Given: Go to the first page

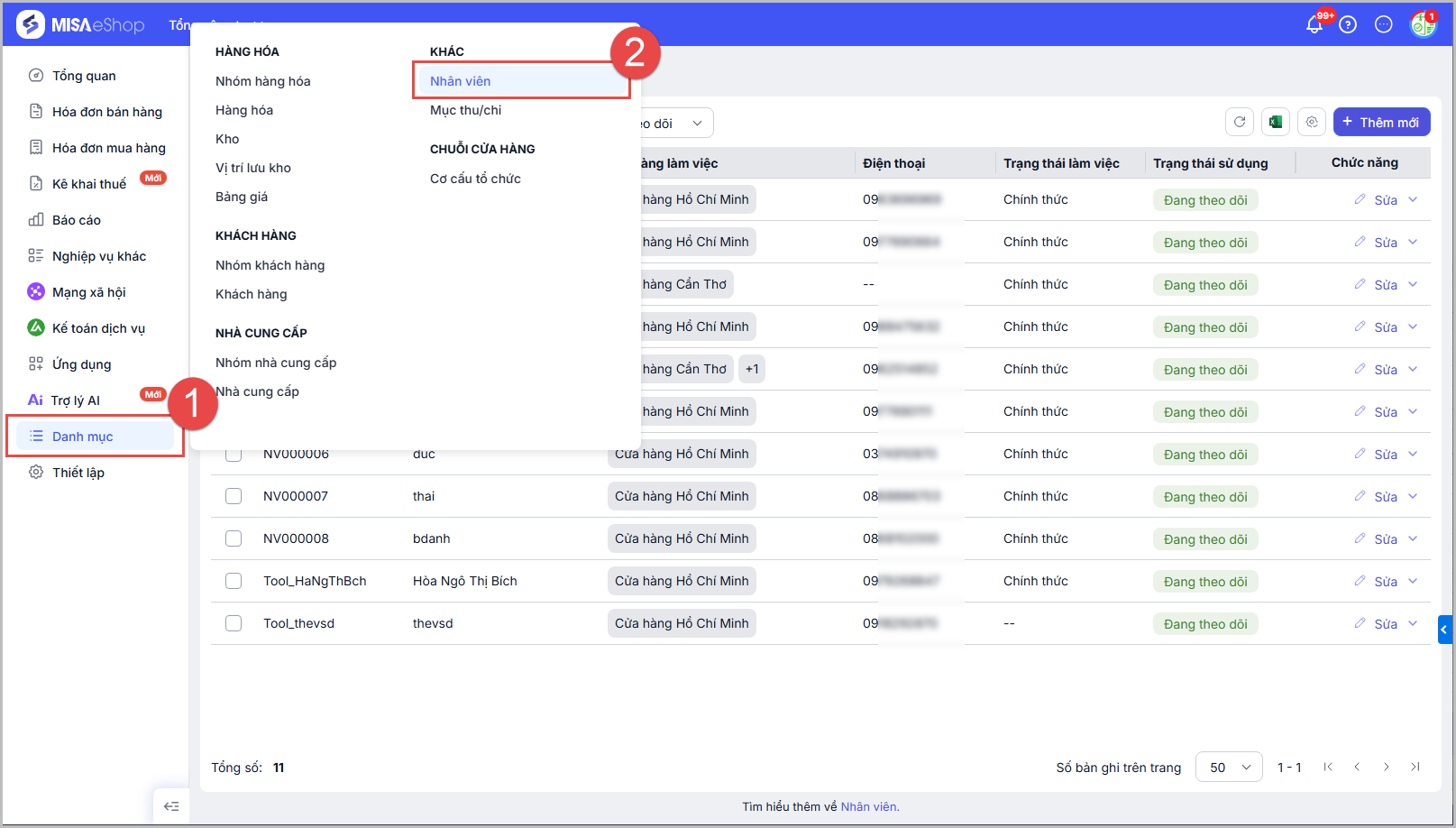Looking at the screenshot, I should tap(1328, 767).
